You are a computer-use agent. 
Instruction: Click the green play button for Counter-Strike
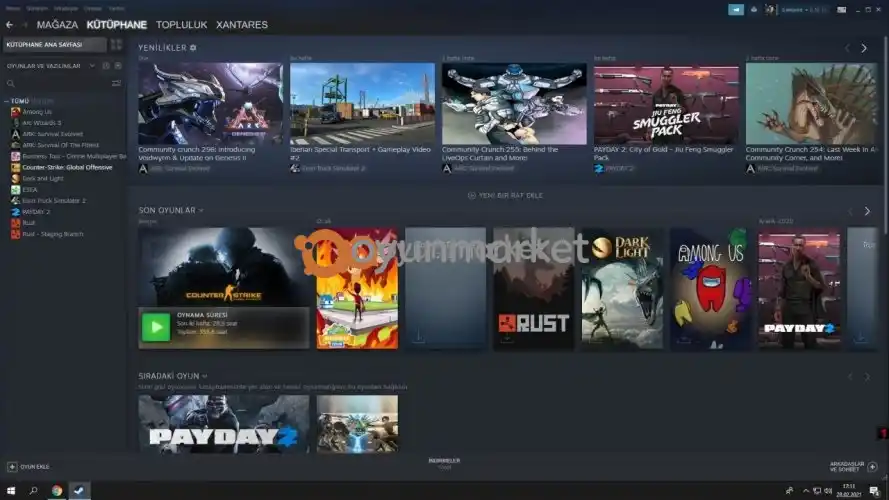click(x=155, y=326)
